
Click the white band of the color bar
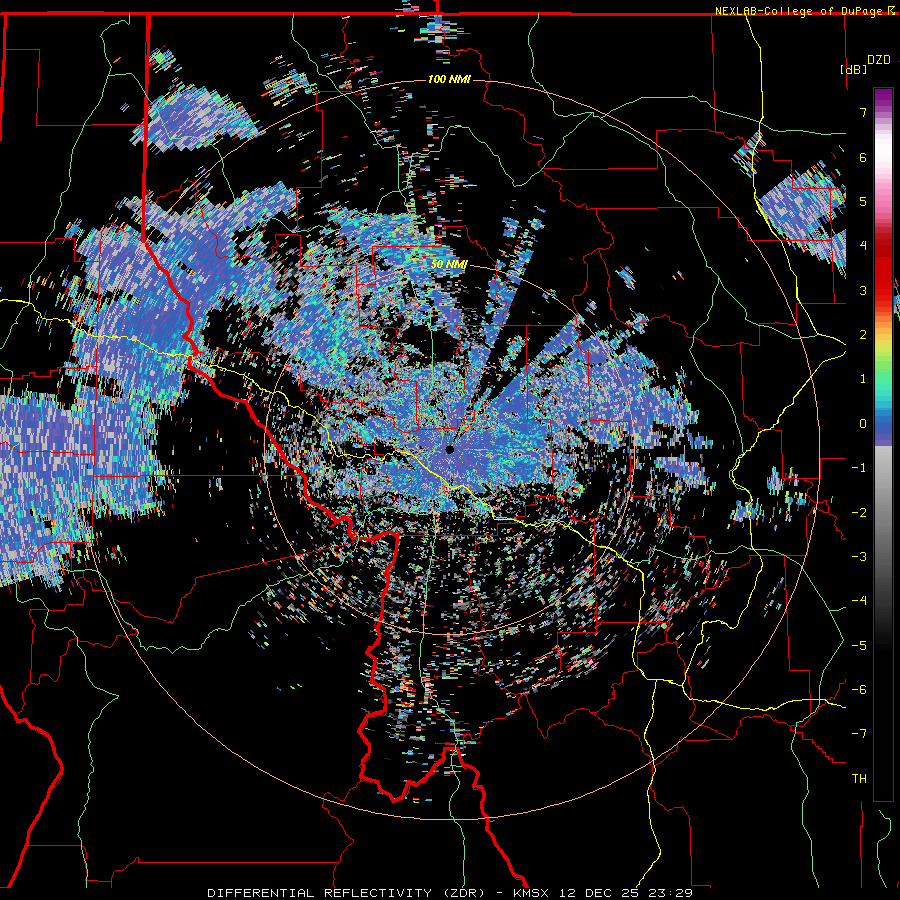tap(883, 150)
